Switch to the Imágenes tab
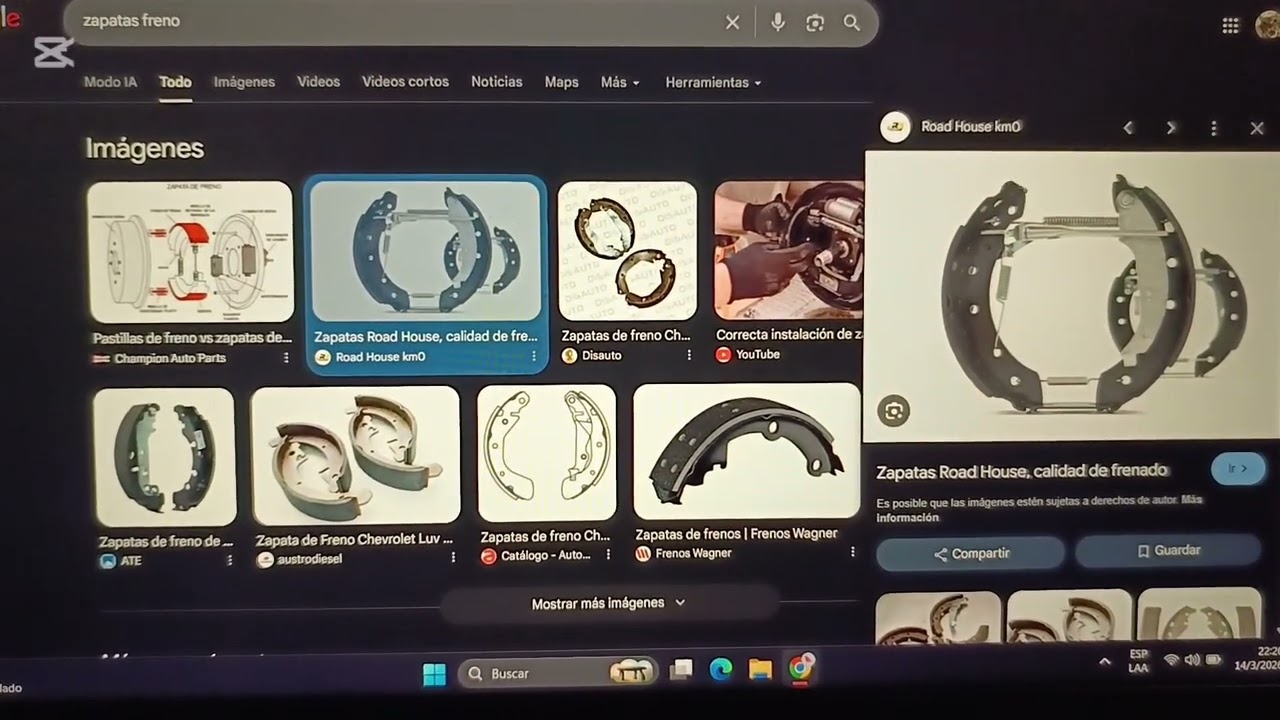The height and width of the screenshot is (720, 1280). pos(244,82)
